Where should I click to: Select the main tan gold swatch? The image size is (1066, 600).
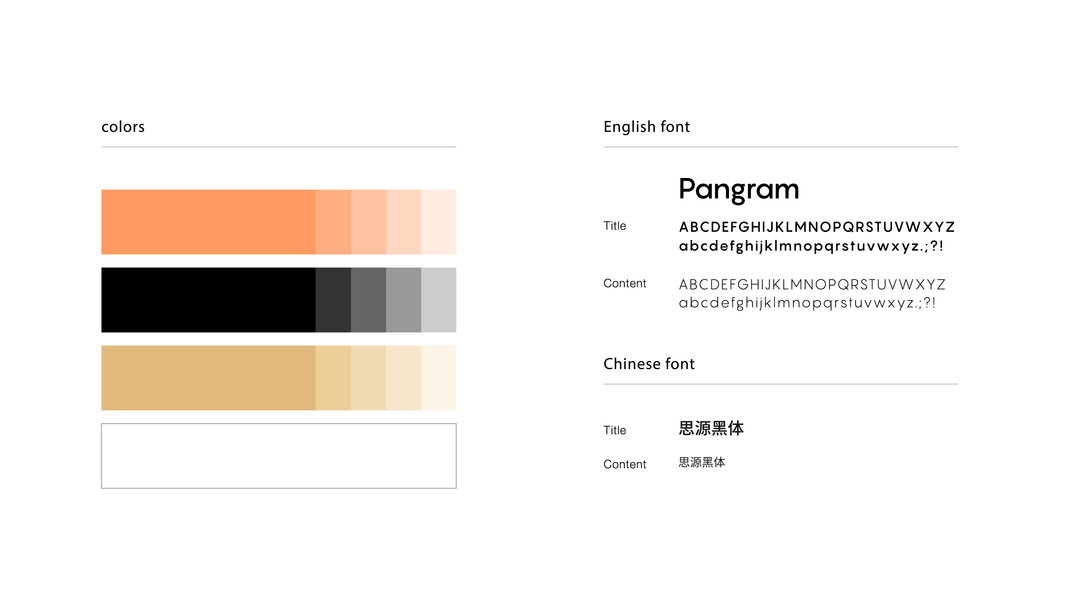(x=208, y=378)
